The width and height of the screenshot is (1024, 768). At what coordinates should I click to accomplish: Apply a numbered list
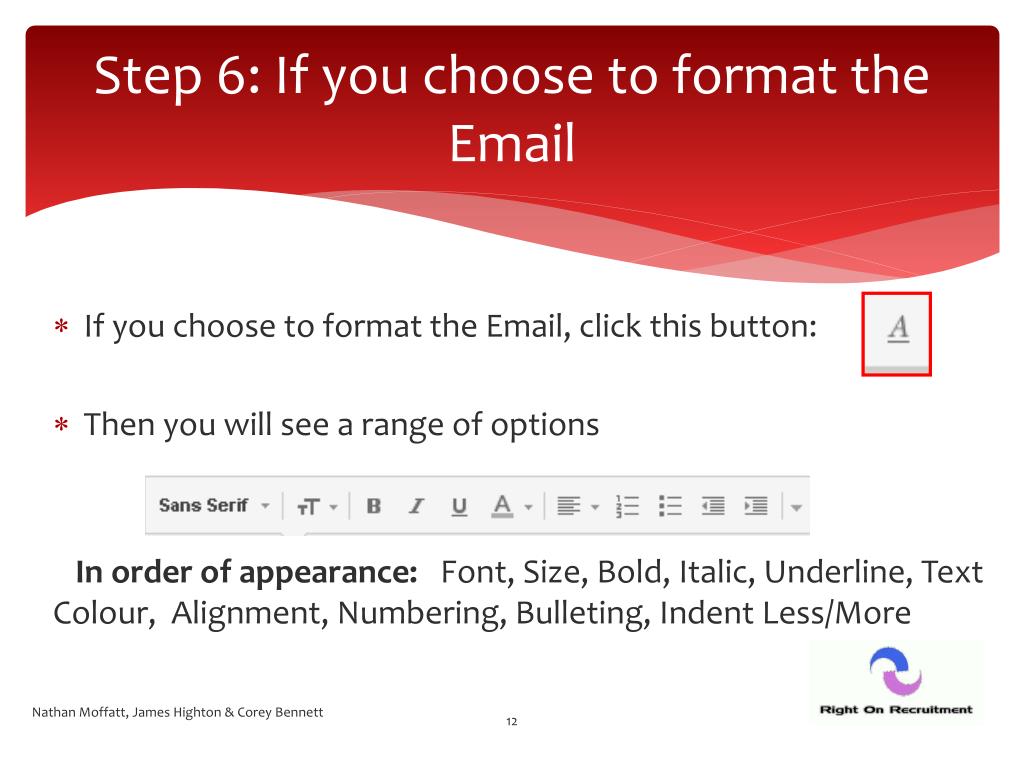point(627,506)
